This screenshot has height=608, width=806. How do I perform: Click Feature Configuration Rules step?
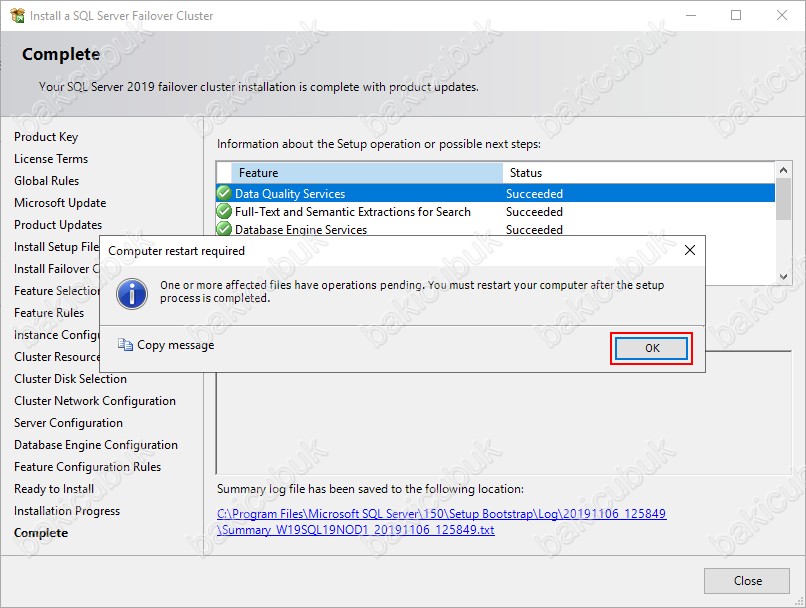87,467
